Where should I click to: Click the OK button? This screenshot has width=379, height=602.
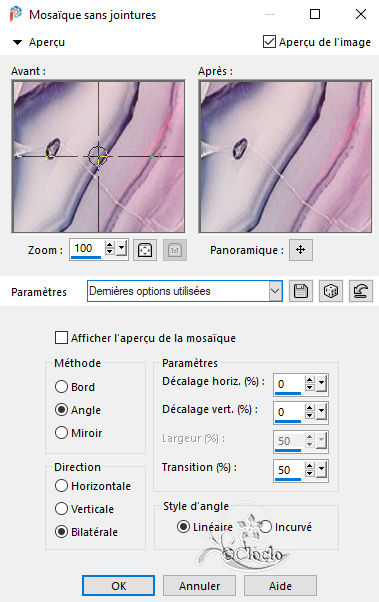pyautogui.click(x=118, y=586)
